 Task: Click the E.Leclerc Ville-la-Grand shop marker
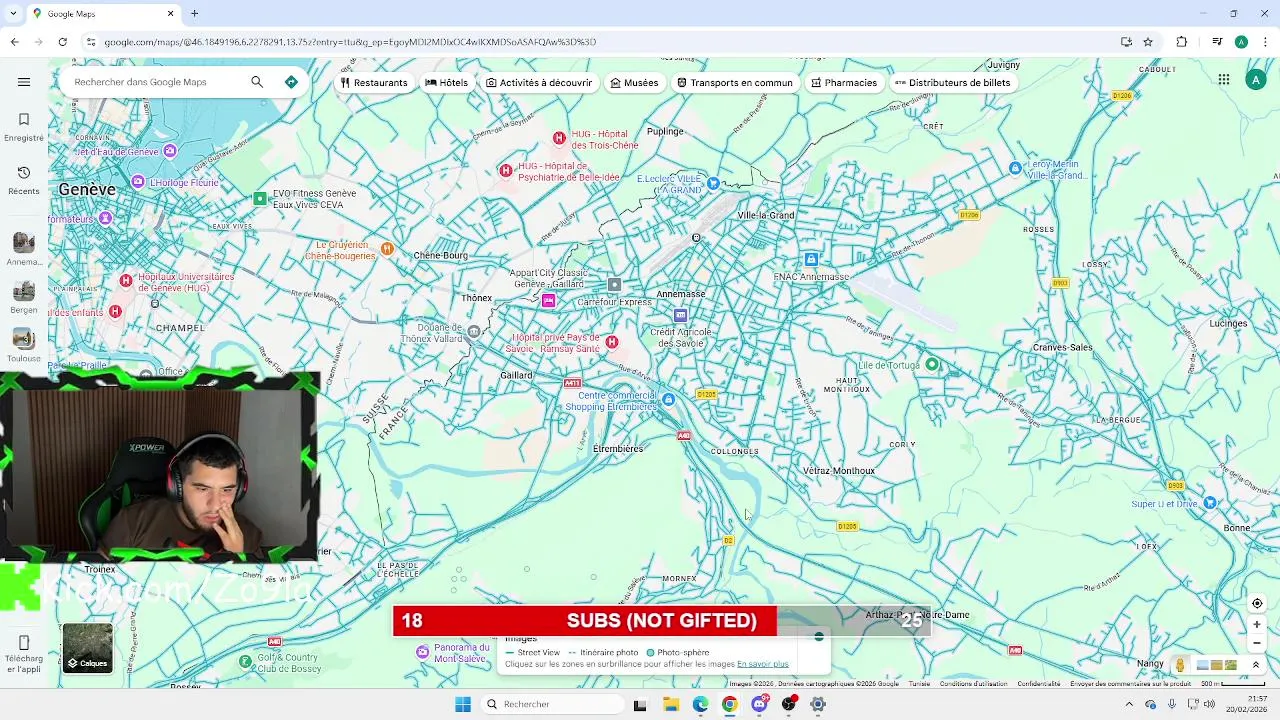(x=713, y=183)
